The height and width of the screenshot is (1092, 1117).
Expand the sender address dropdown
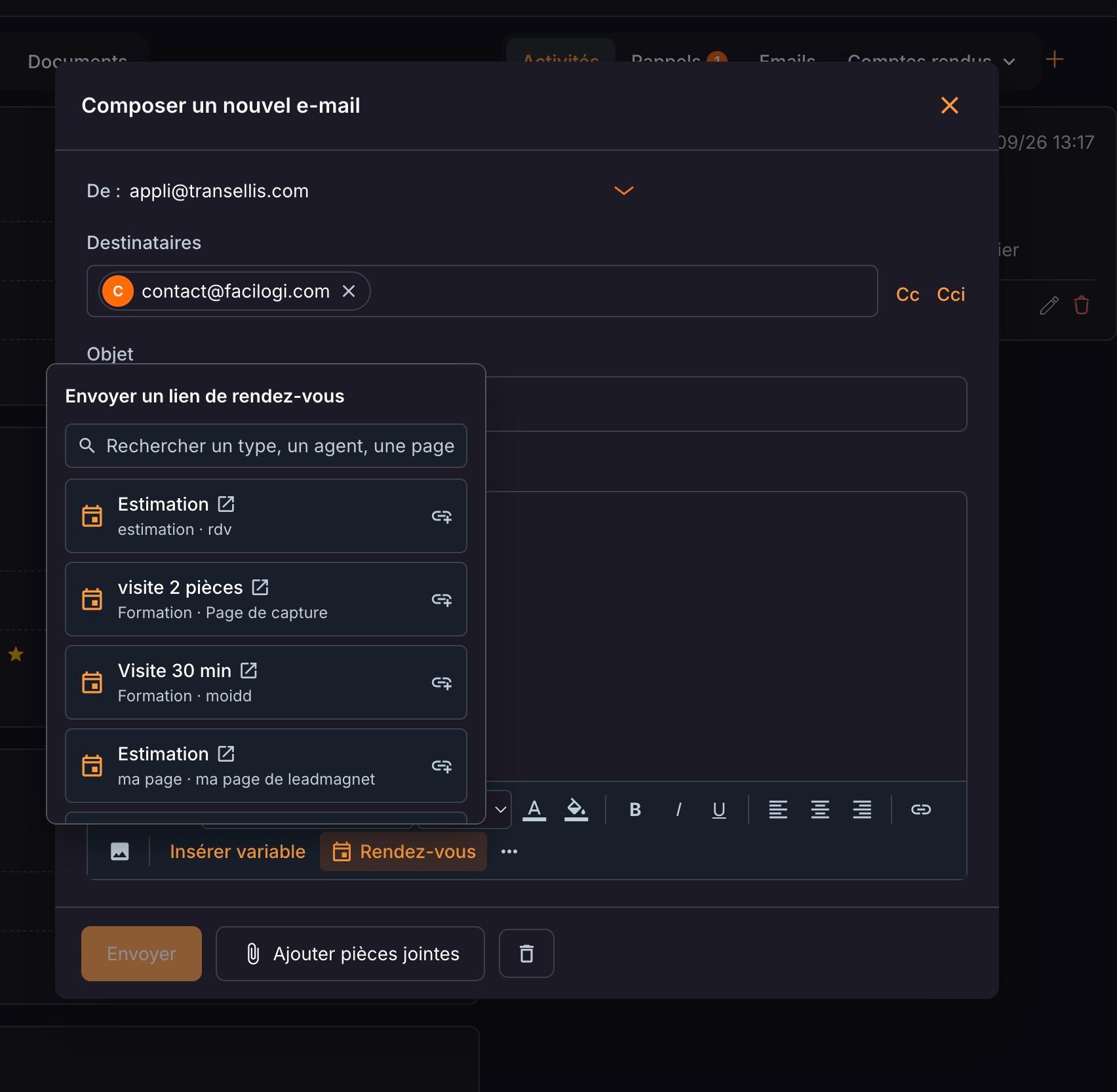[x=623, y=191]
